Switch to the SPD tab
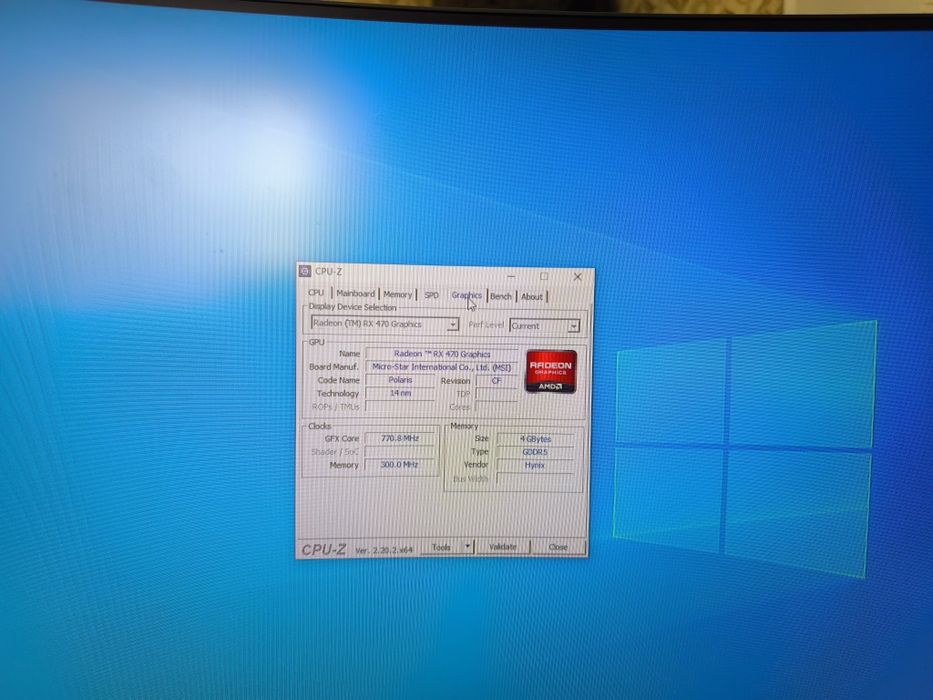The image size is (933, 700). [x=431, y=295]
